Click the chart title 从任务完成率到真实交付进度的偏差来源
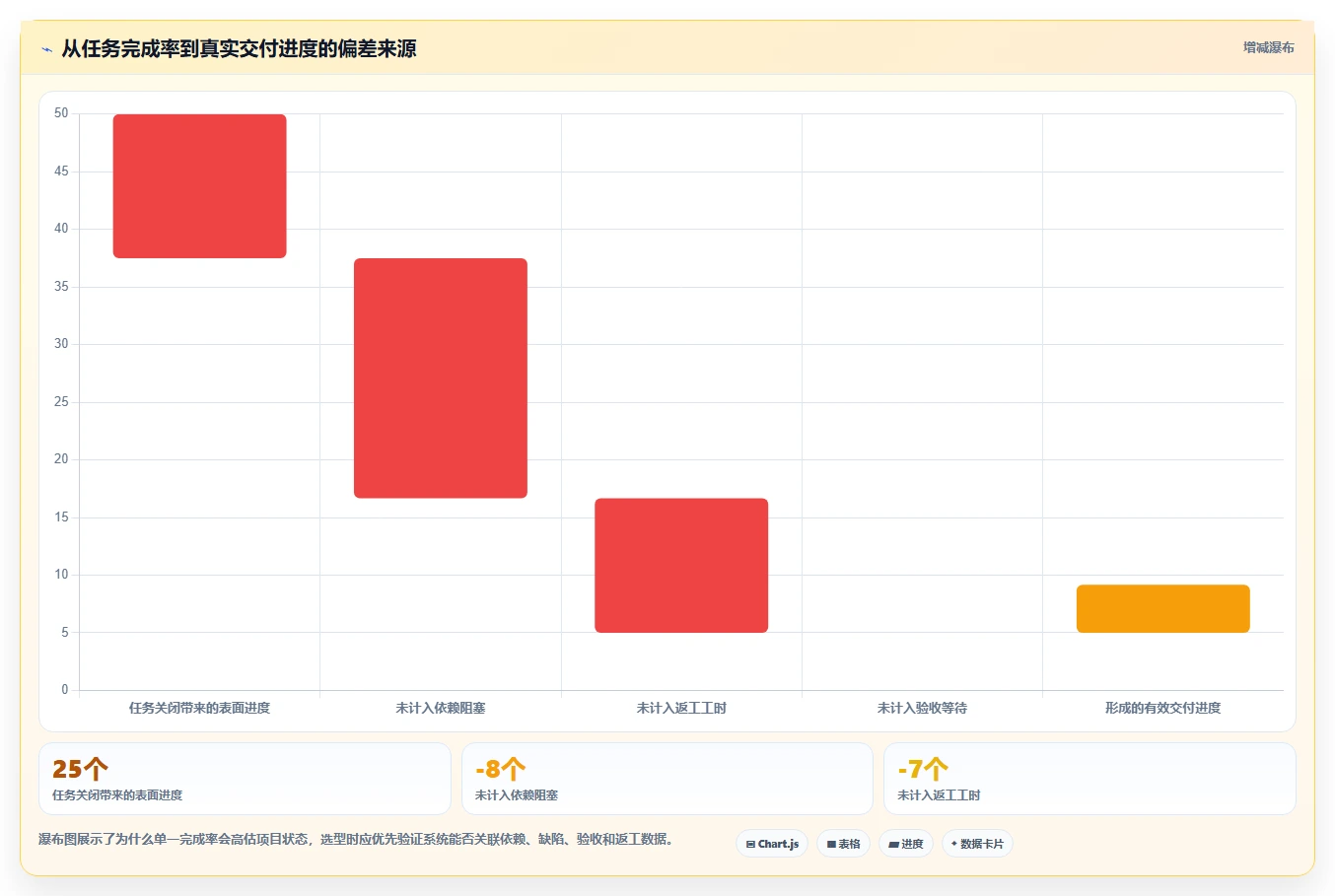The image size is (1335, 896). (239, 48)
